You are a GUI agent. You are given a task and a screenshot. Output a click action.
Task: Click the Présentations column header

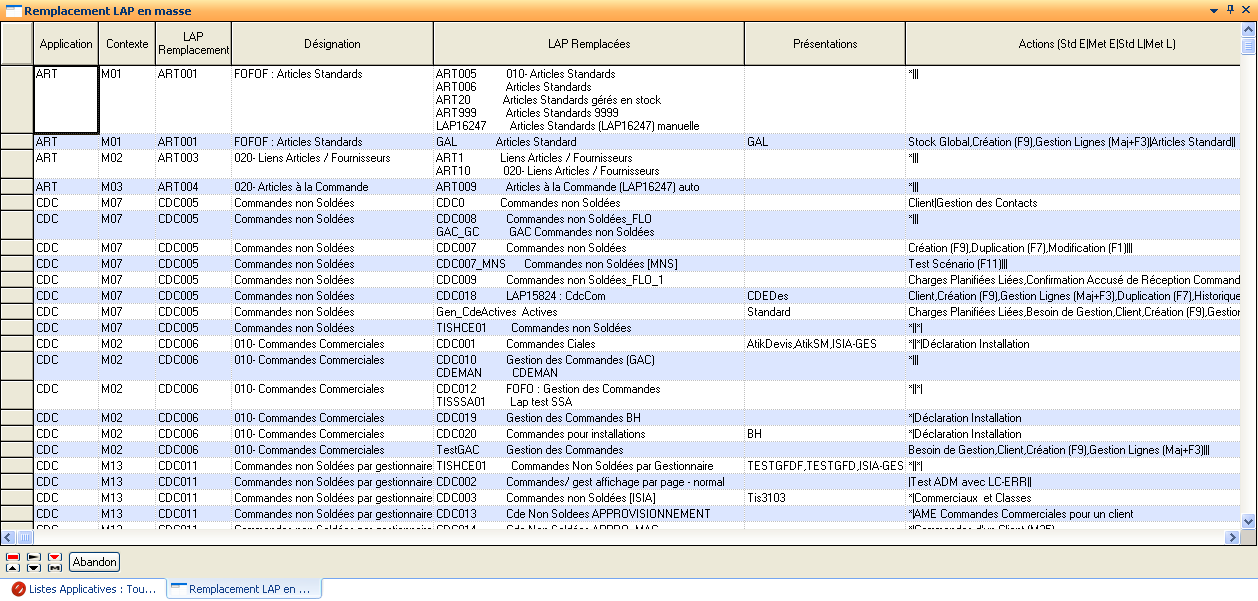coord(824,44)
